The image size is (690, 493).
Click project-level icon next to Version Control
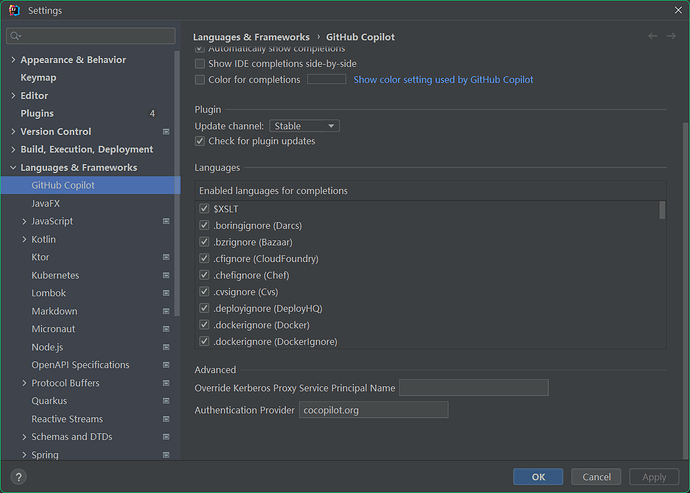(x=166, y=132)
